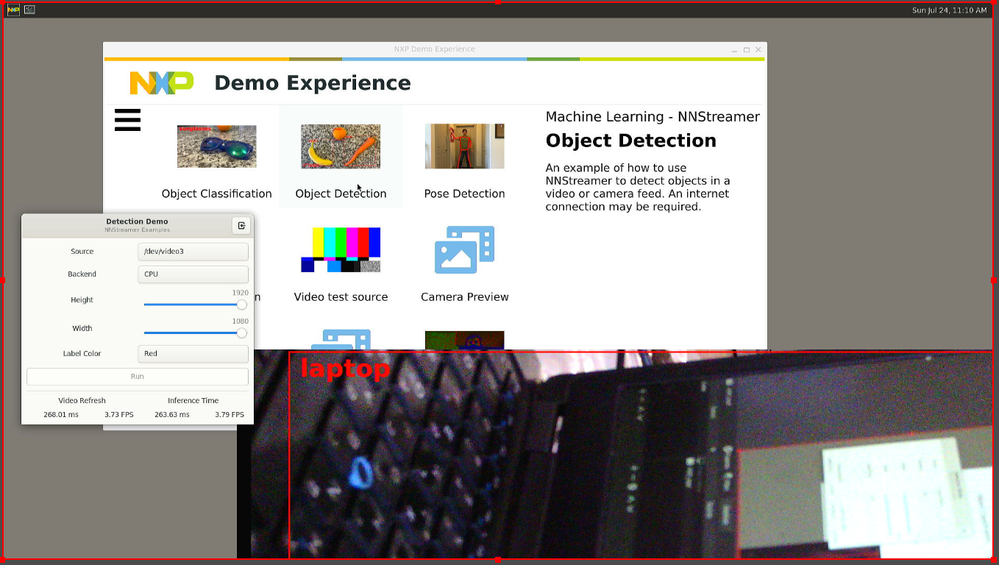Viewport: 999px width, 565px height.
Task: Click the 268.01 ms video refresh value
Action: [x=61, y=415]
